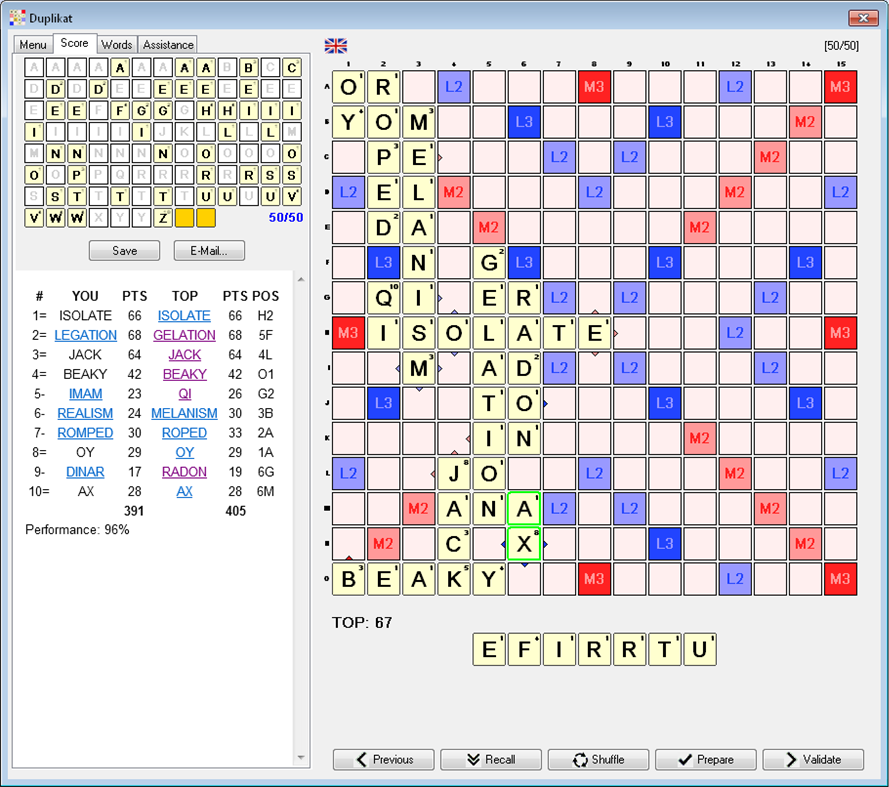This screenshot has width=889, height=787.
Task: Click the Performance: 96% text
Action: 77,530
